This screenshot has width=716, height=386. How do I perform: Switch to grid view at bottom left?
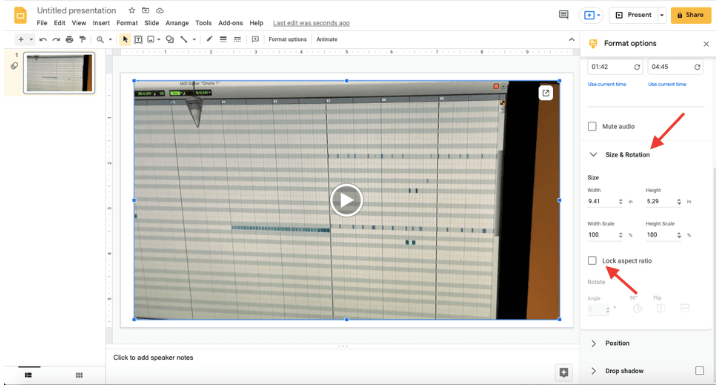79,375
